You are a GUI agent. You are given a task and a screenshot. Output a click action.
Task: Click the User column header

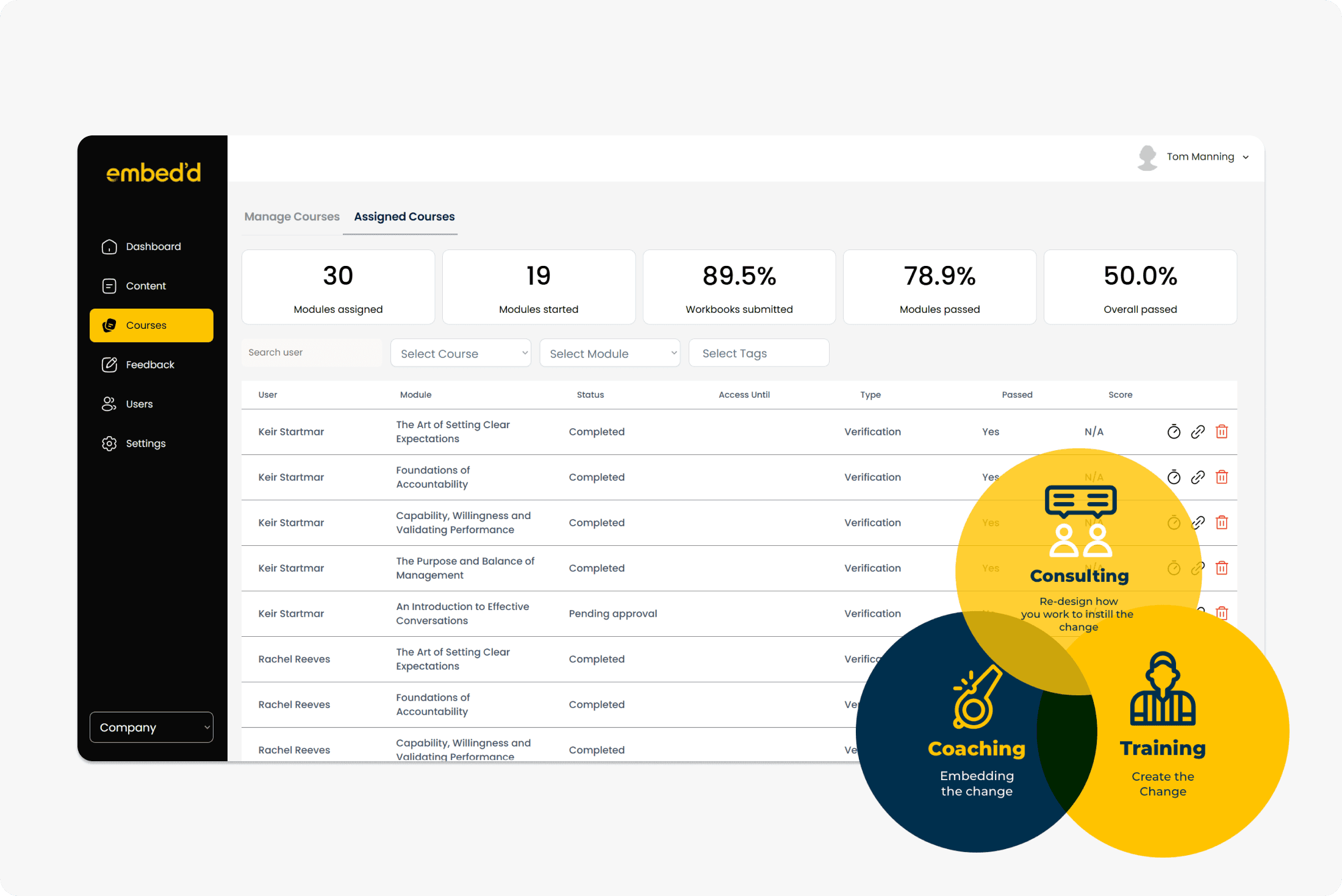click(x=268, y=395)
